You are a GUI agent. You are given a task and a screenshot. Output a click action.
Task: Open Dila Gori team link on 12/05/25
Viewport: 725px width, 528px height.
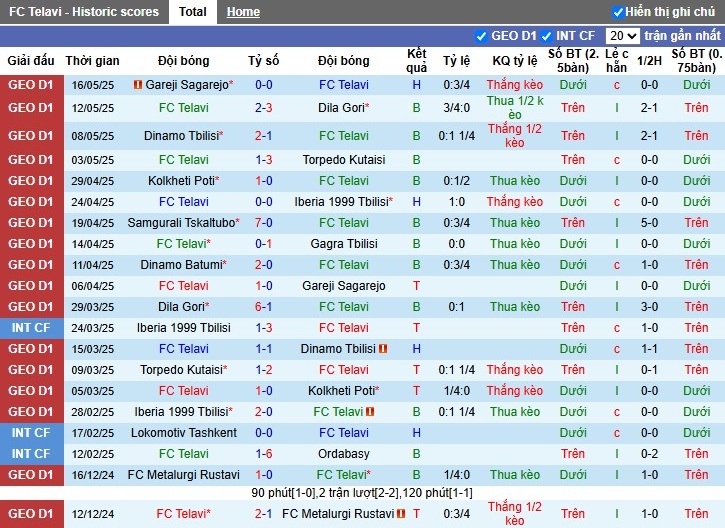pos(341,108)
